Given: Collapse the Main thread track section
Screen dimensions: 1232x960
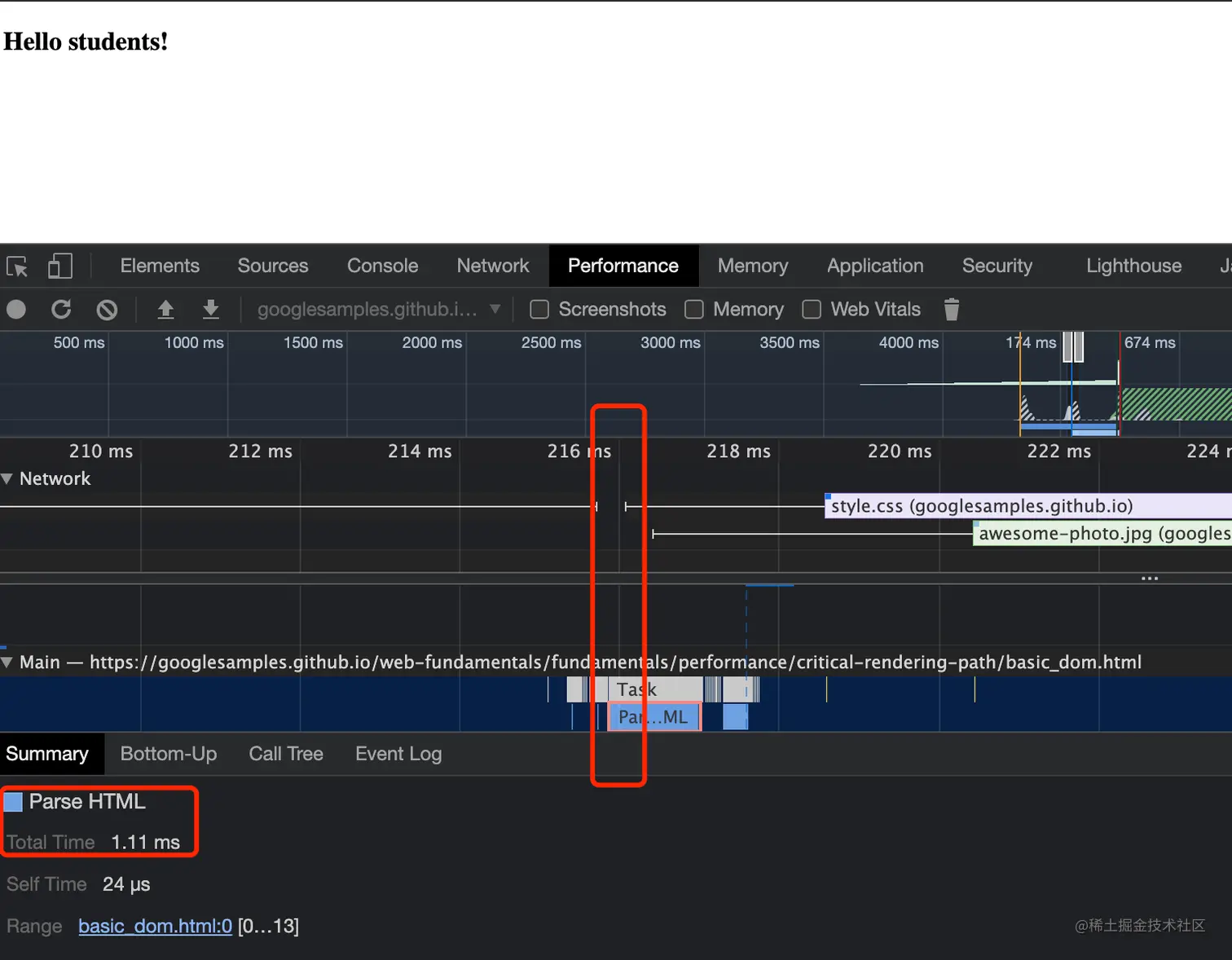Looking at the screenshot, I should click(7, 663).
